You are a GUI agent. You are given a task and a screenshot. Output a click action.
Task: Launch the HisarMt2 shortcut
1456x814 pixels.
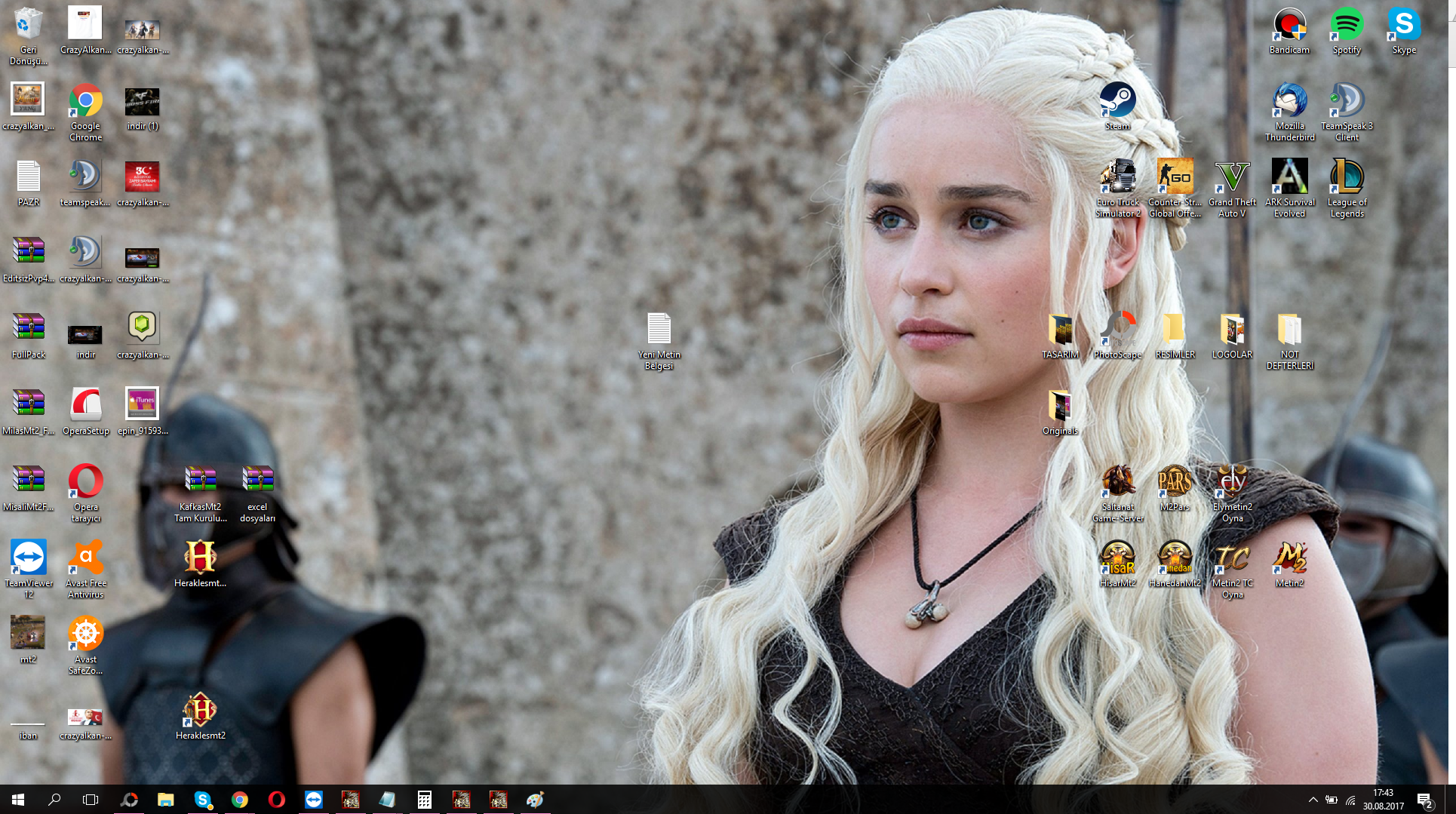tap(1117, 564)
